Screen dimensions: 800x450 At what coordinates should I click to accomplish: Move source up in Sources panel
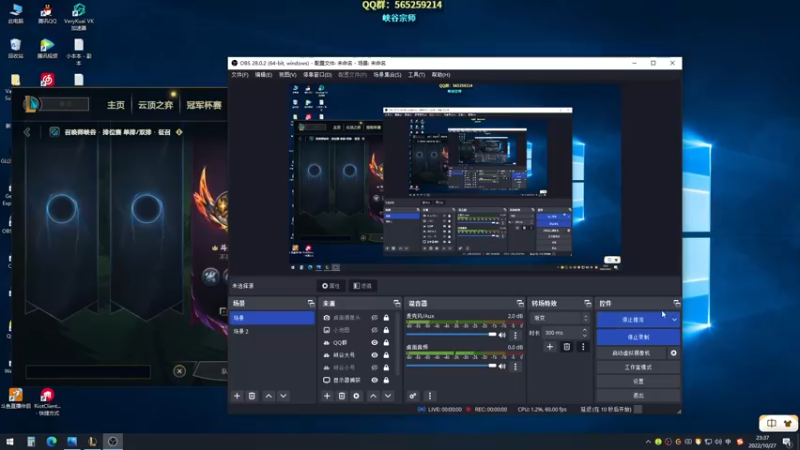point(373,396)
